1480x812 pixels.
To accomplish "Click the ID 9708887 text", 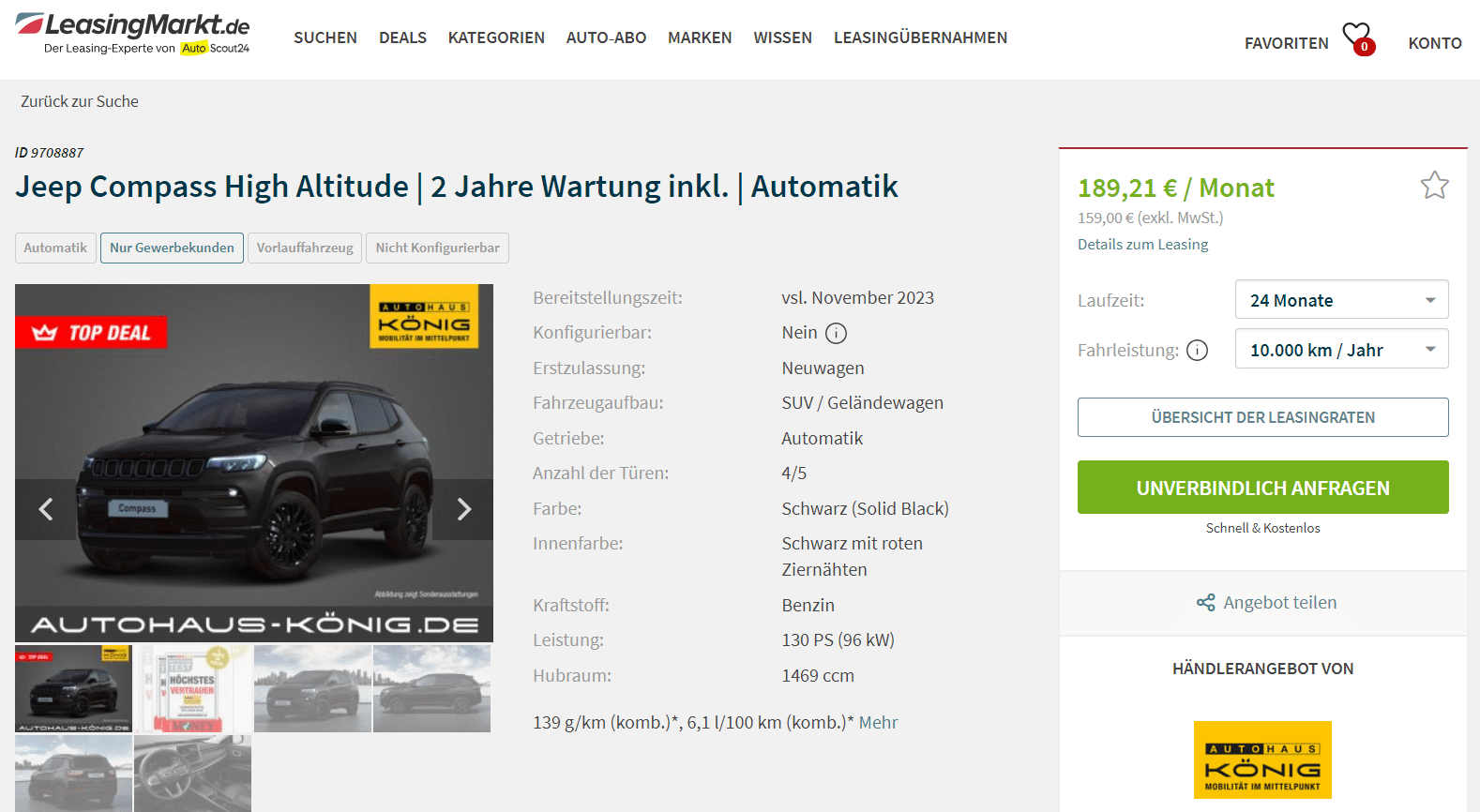I will pyautogui.click(x=49, y=153).
